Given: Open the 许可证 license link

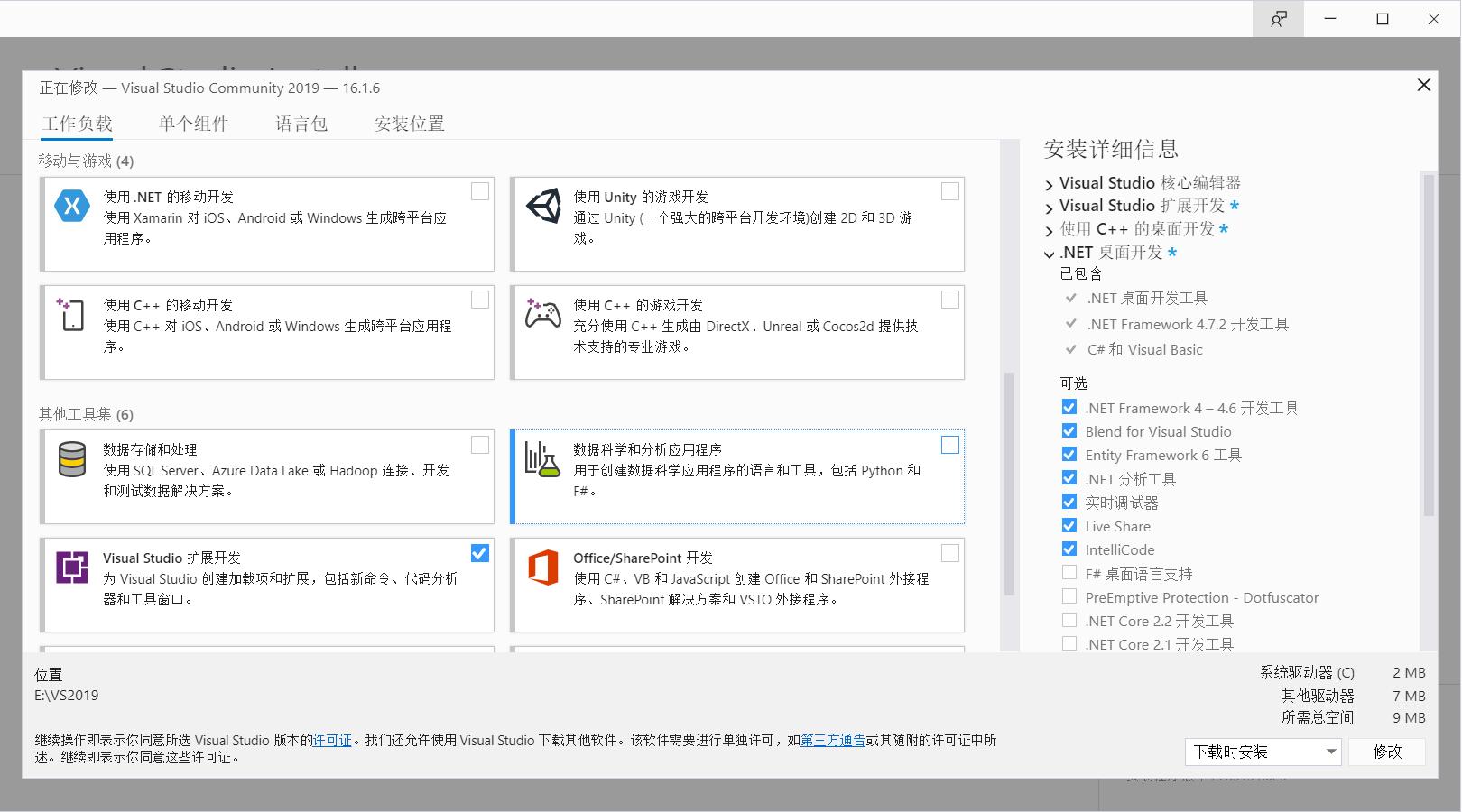Looking at the screenshot, I should pyautogui.click(x=332, y=740).
